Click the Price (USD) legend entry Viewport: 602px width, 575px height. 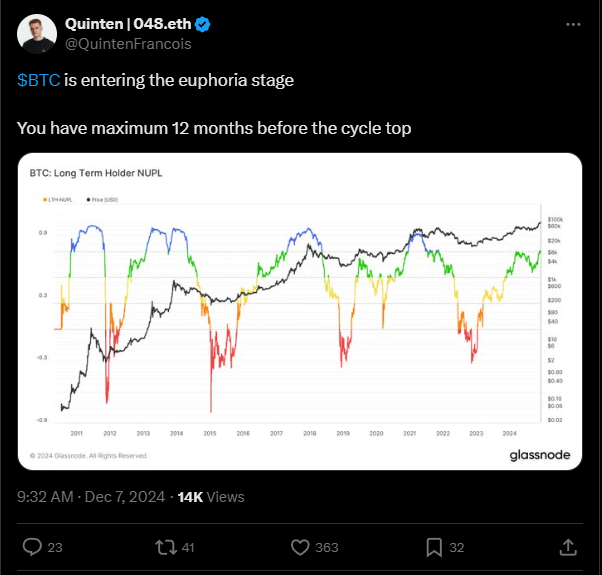pos(102,200)
